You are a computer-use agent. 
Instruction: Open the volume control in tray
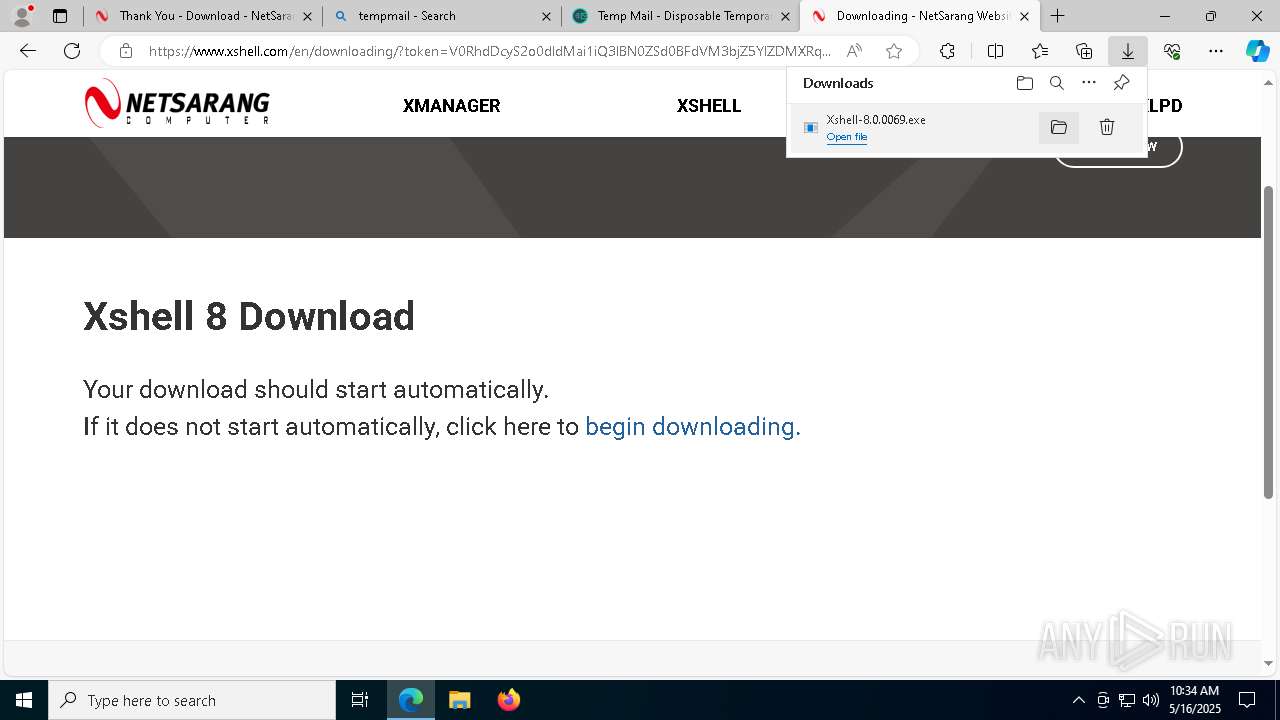(1150, 700)
